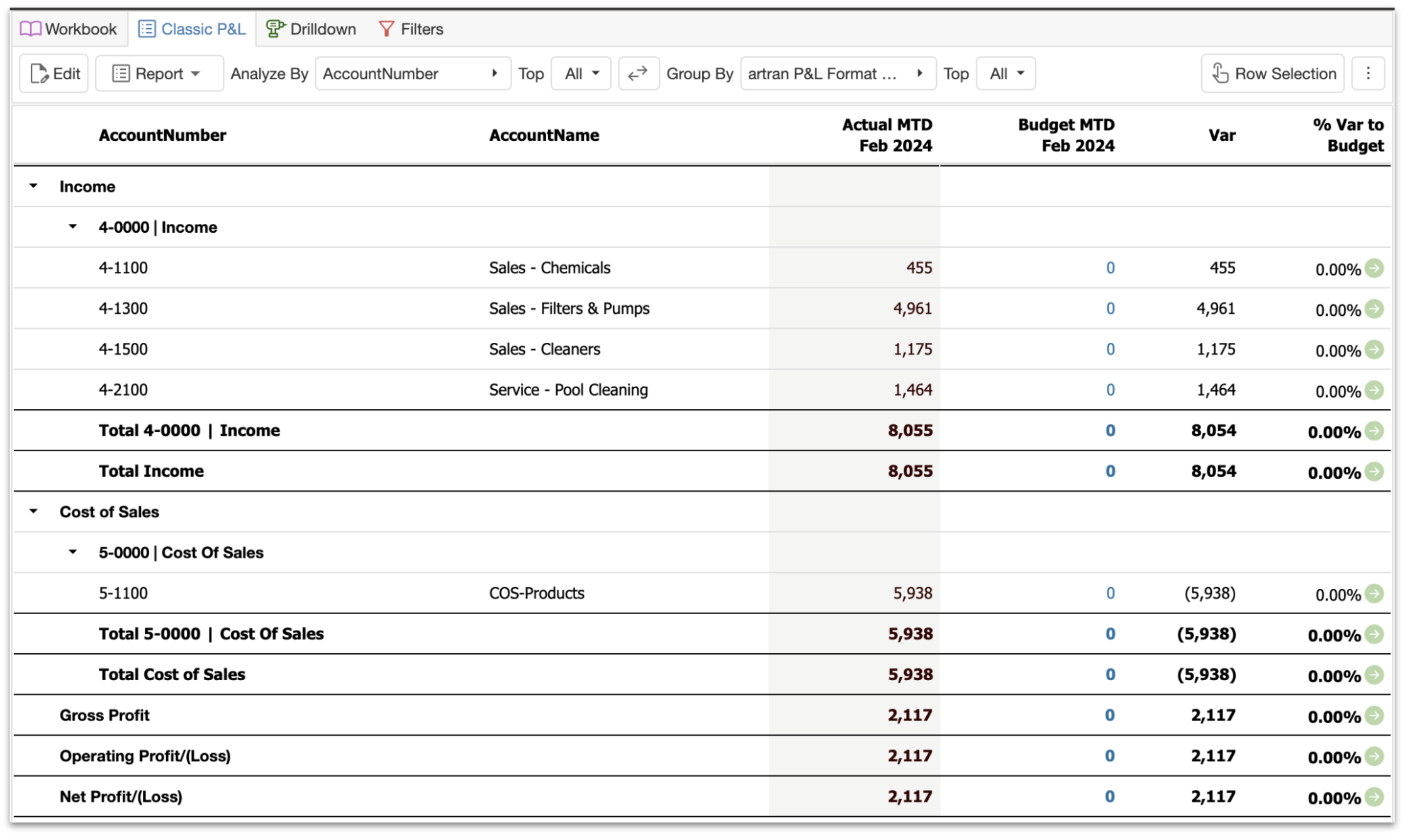Click the Net Profit/(Loss) row label
1413x840 pixels.
121,797
